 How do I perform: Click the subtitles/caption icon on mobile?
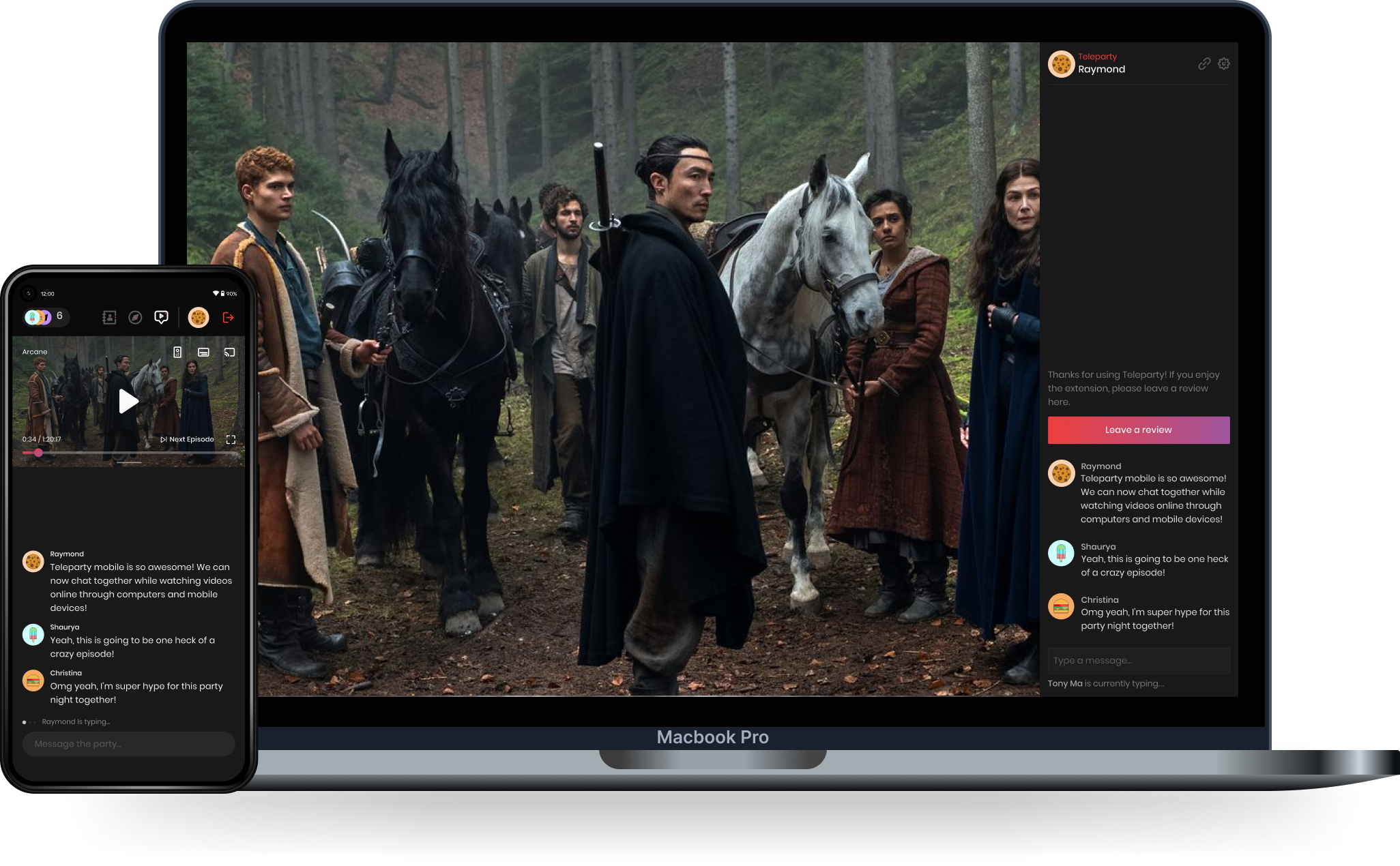tap(204, 352)
